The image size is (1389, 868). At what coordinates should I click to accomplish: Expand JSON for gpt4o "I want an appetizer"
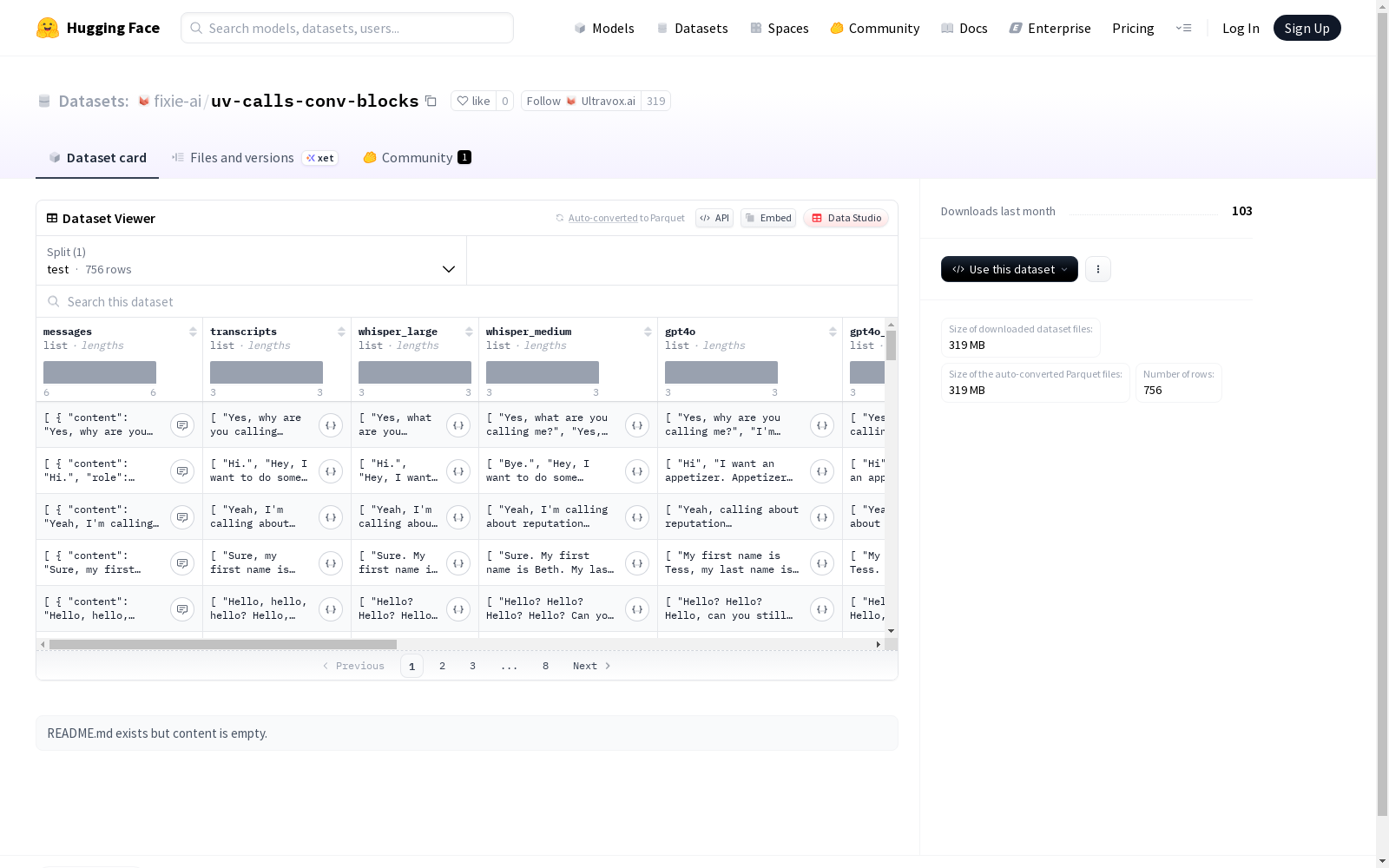[822, 471]
